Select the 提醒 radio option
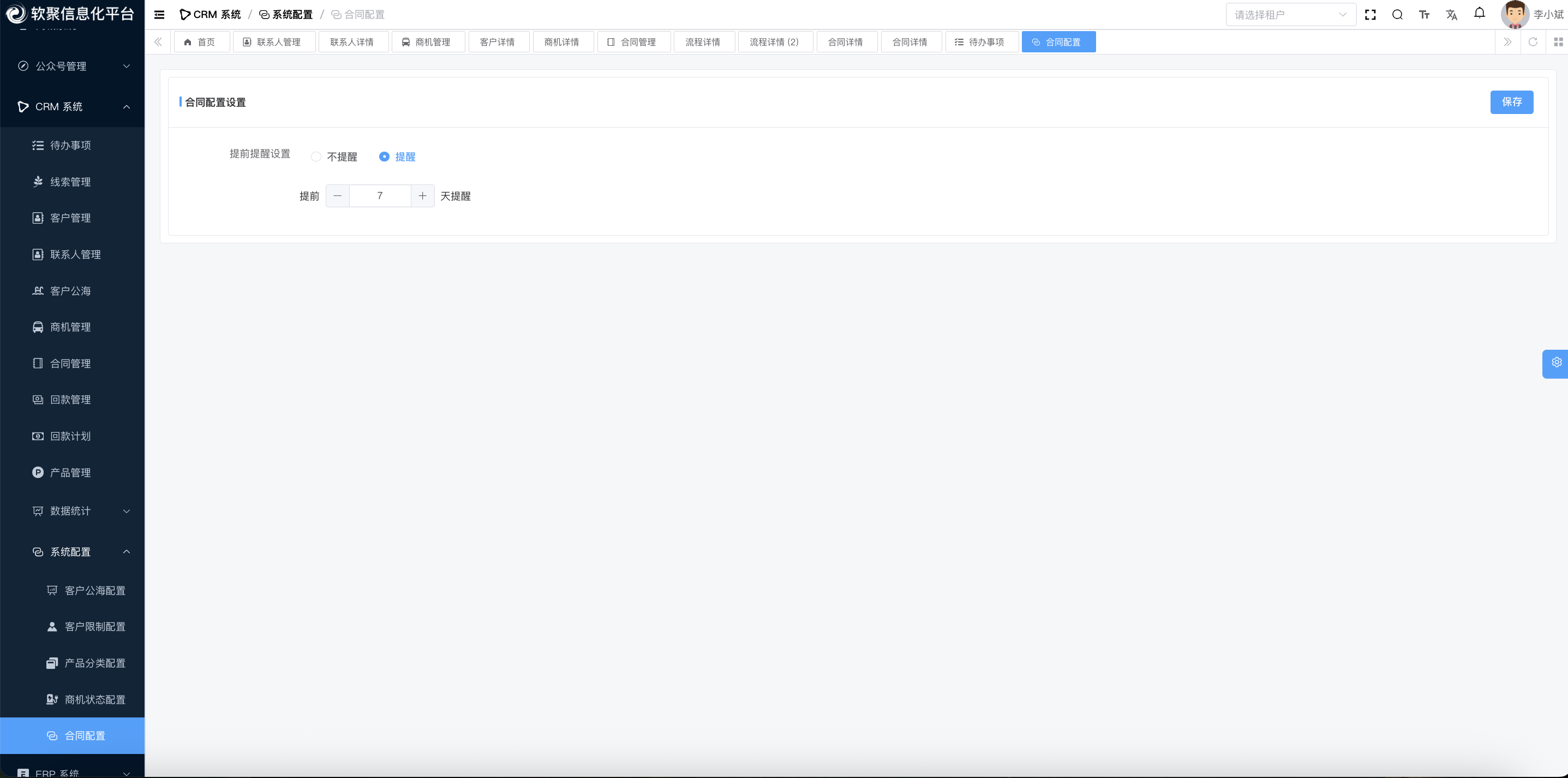The height and width of the screenshot is (778, 1568). [x=384, y=157]
